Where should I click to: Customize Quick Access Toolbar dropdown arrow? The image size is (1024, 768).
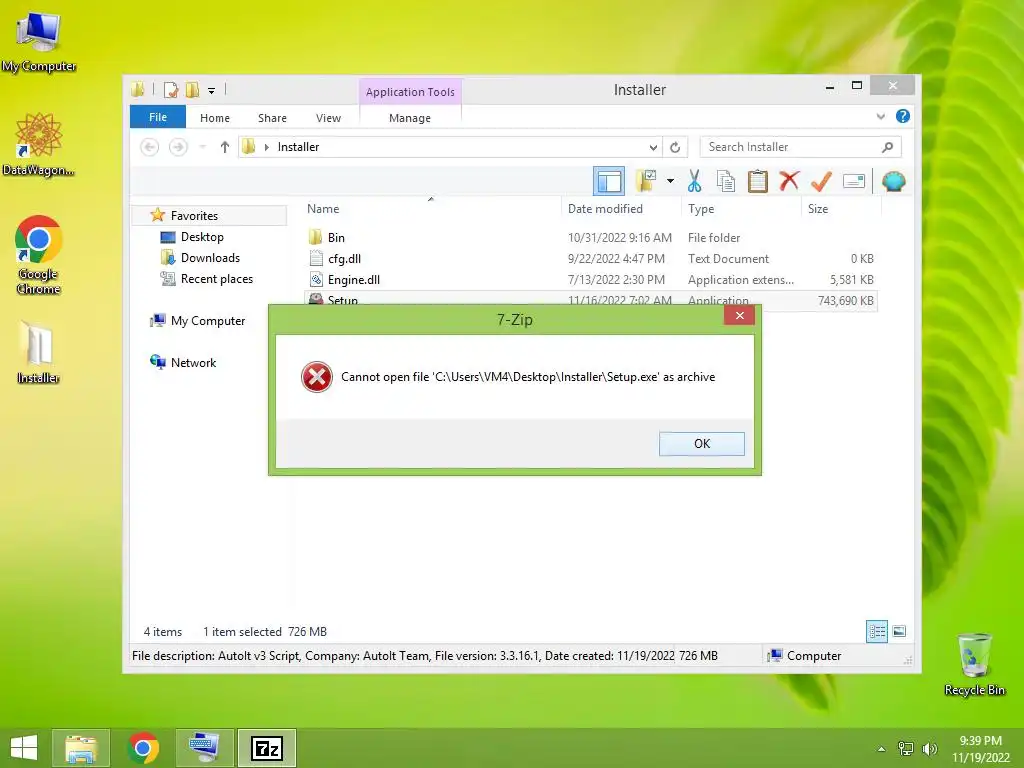click(211, 90)
